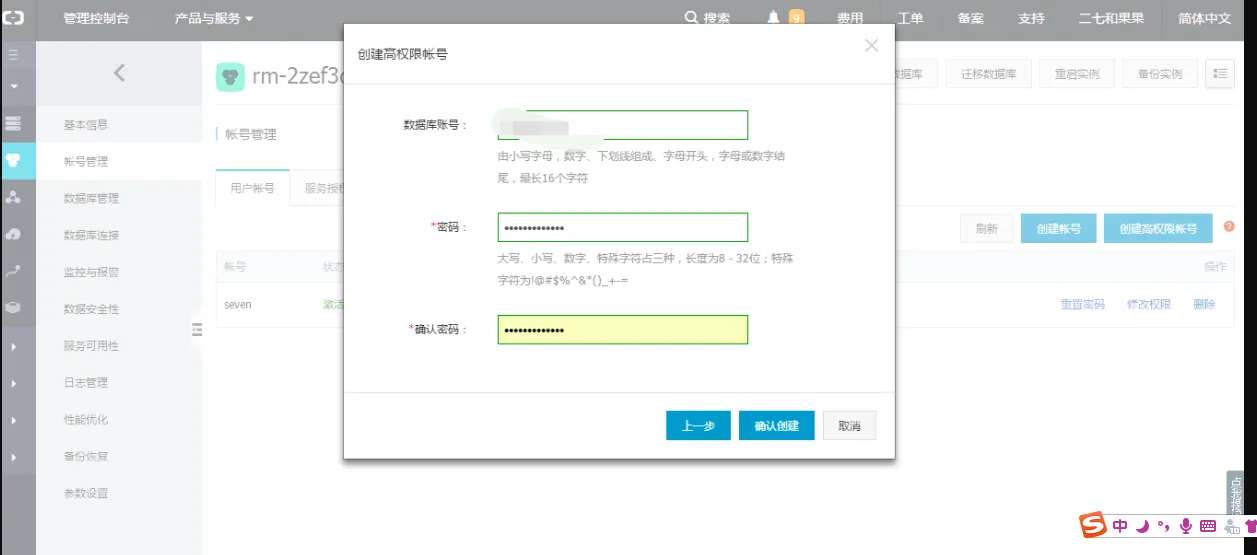Click the sidebar collapse handle with three lines
Image resolution: width=1257 pixels, height=555 pixels.
pyautogui.click(x=196, y=329)
